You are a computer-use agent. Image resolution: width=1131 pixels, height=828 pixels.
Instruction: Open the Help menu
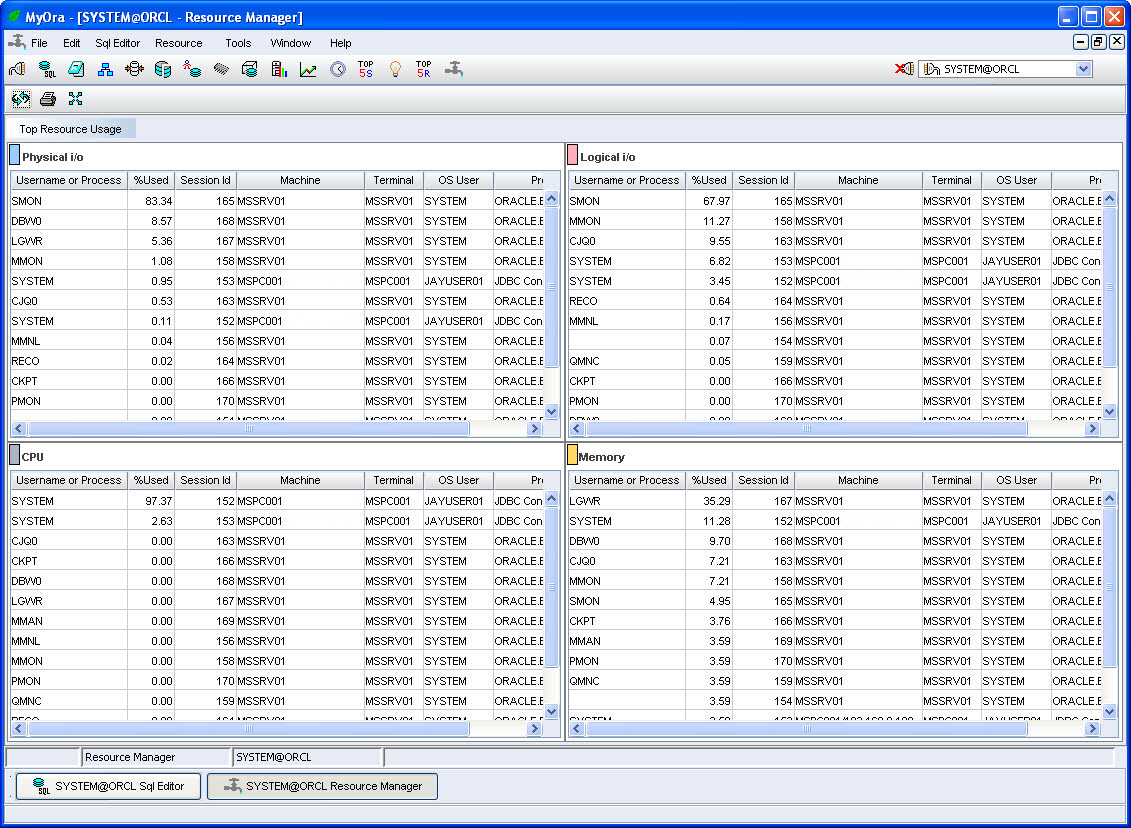[x=340, y=43]
